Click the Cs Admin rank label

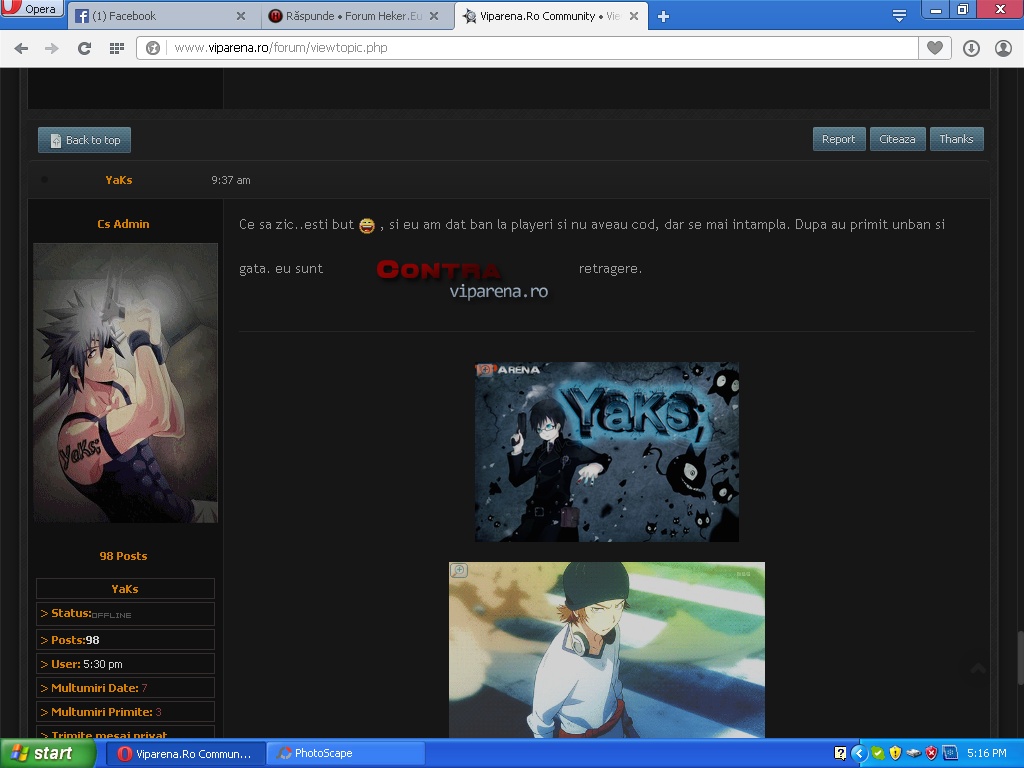click(123, 224)
